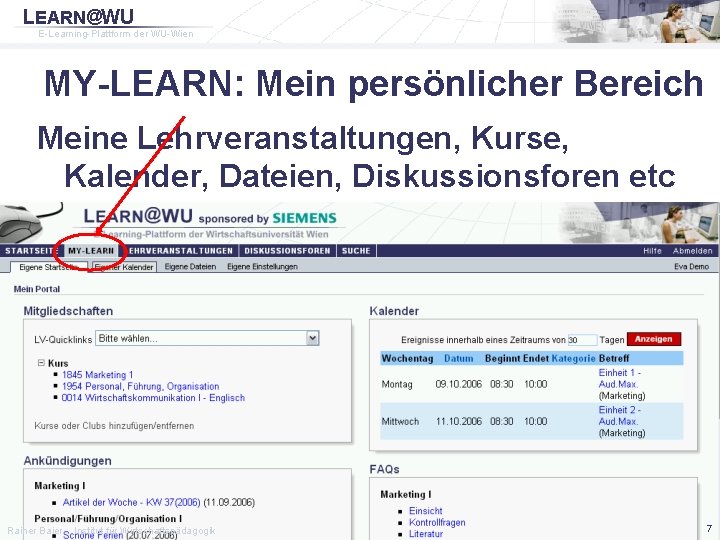This screenshot has height=540, width=720.
Task: Open 0014 Wirtschaftskommunikation I - Englisch
Action: 153,398
